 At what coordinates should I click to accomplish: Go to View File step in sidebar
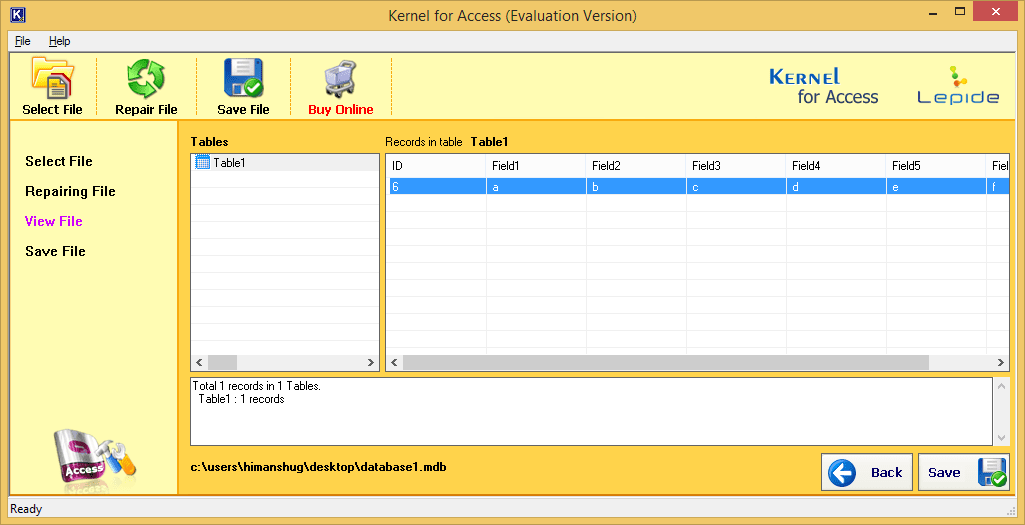click(x=54, y=222)
